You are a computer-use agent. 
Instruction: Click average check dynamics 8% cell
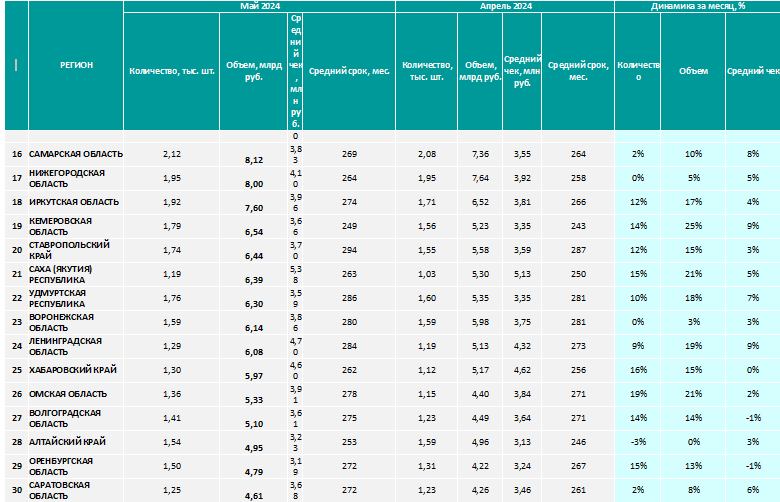pyautogui.click(x=753, y=154)
